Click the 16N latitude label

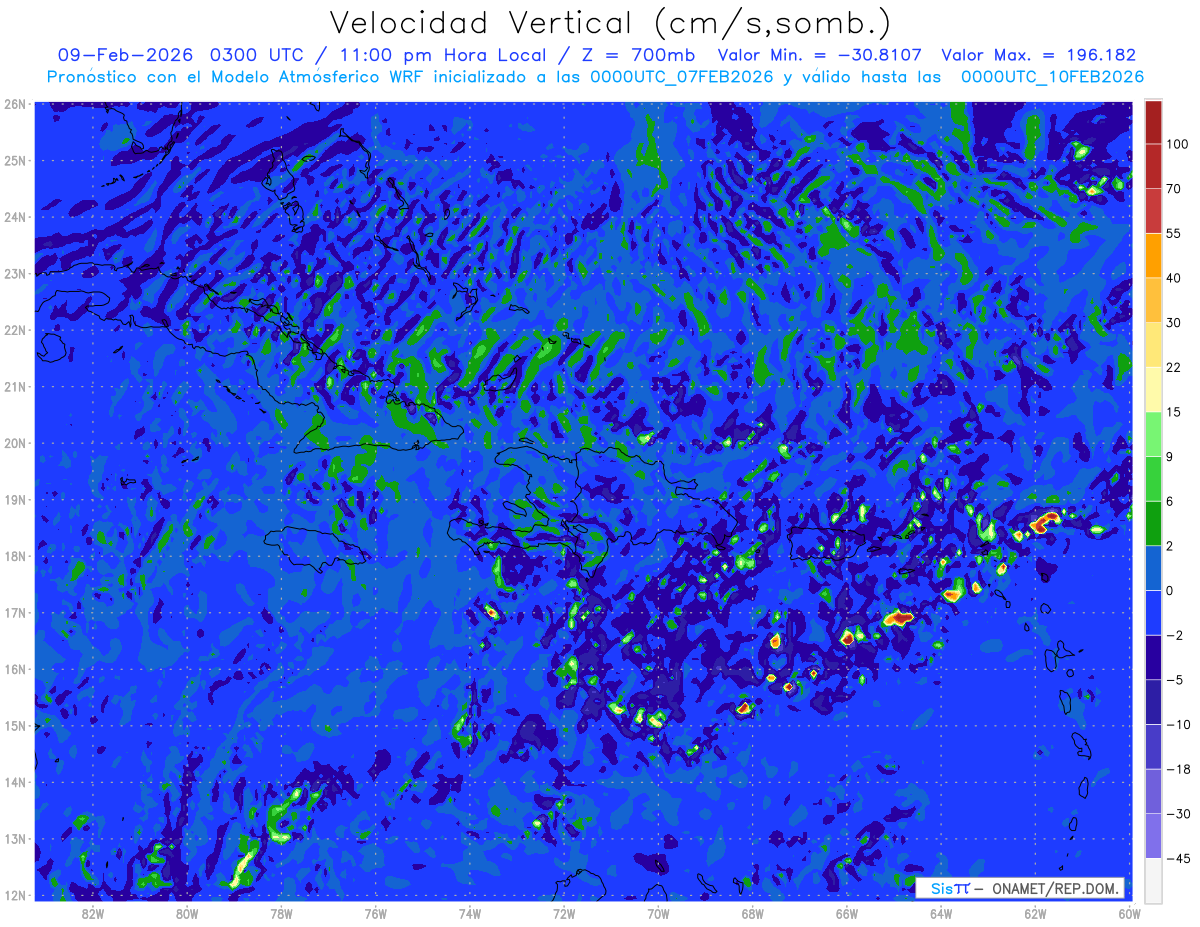pyautogui.click(x=15, y=669)
